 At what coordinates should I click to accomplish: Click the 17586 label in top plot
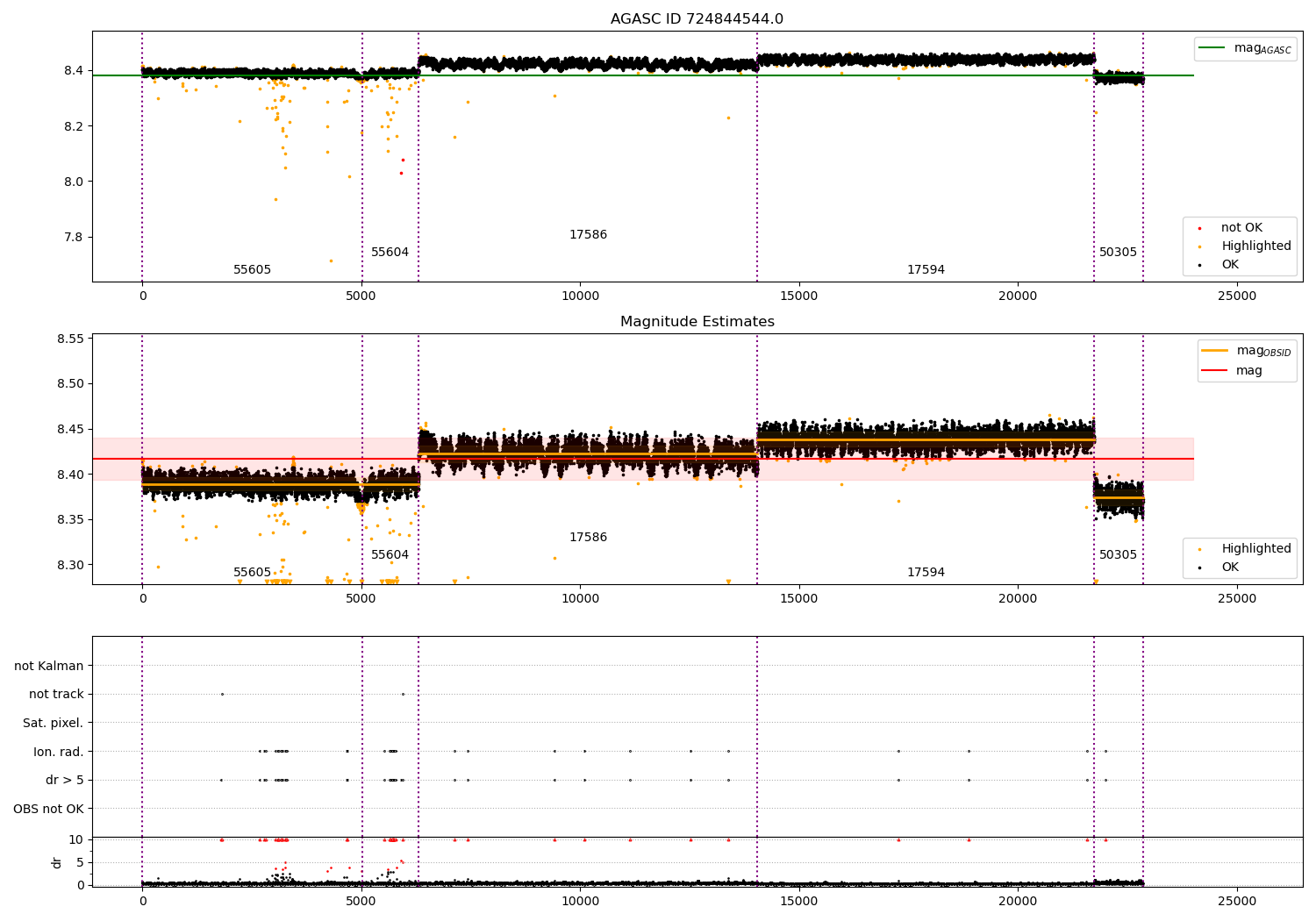588,235
